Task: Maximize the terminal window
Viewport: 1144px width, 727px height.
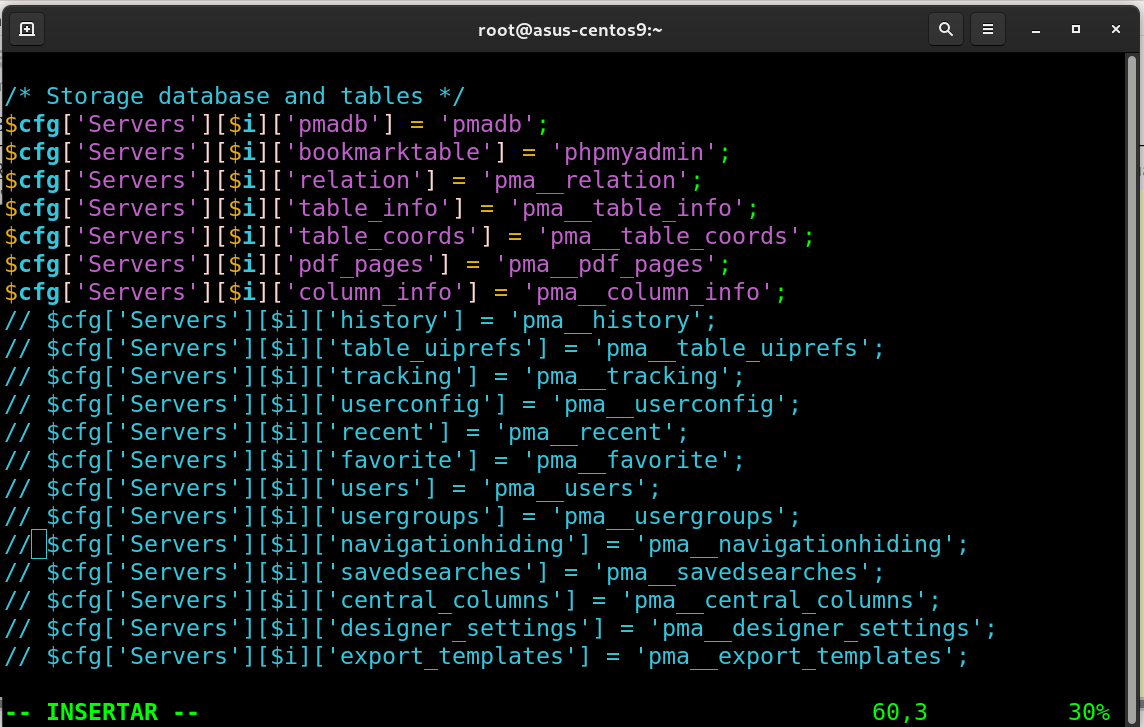Action: point(1076,29)
